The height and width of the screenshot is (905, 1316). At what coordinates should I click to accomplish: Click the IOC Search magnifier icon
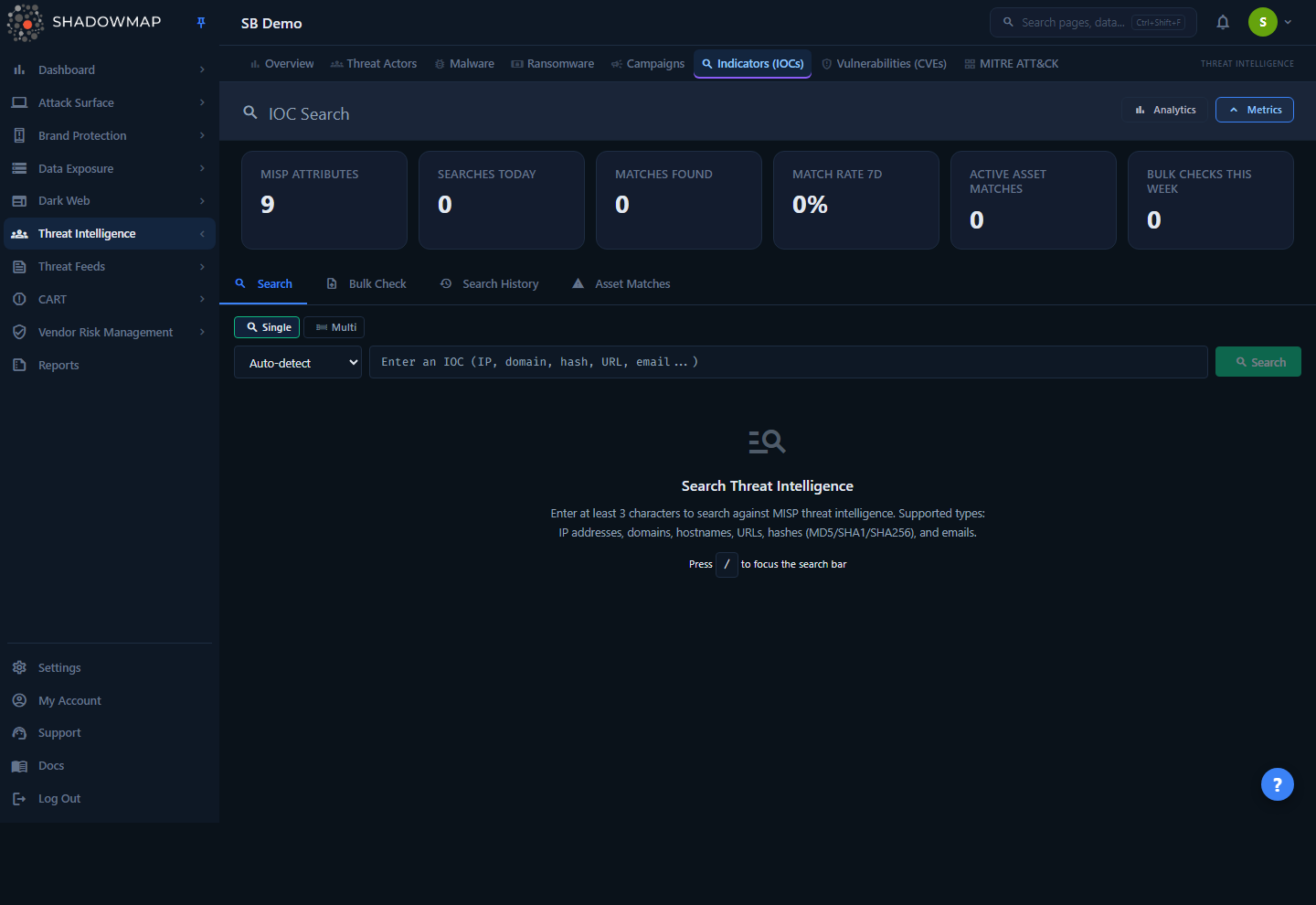click(249, 112)
